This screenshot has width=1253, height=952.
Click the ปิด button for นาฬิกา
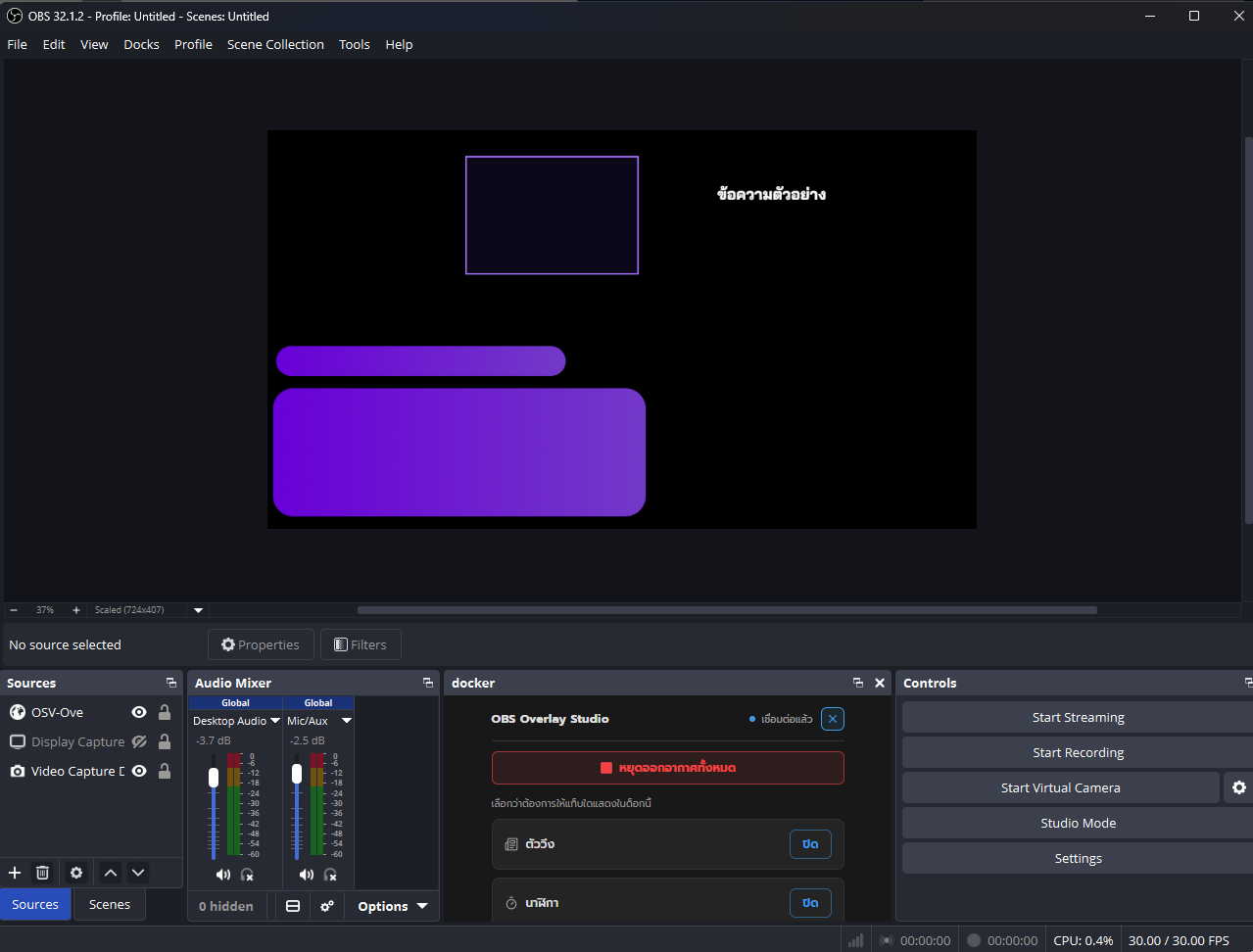coord(810,903)
